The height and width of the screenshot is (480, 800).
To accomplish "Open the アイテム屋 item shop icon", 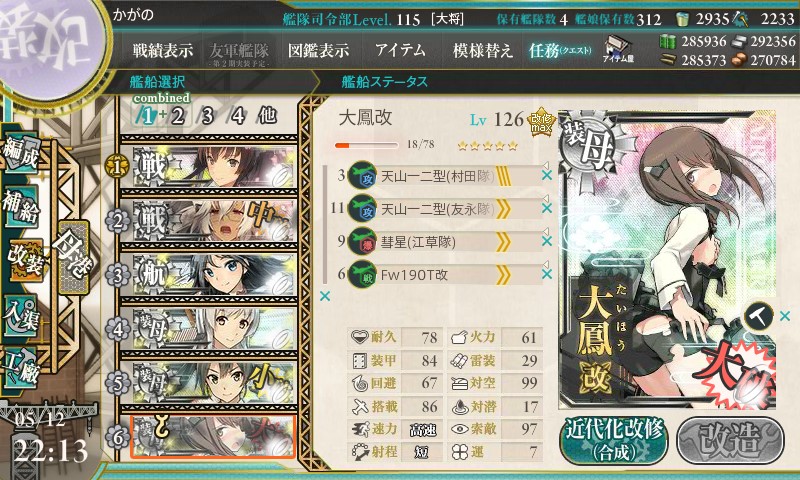I will 618,50.
